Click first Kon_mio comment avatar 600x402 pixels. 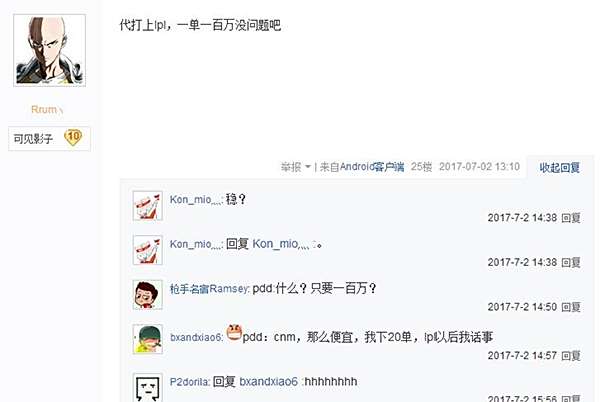click(x=148, y=206)
